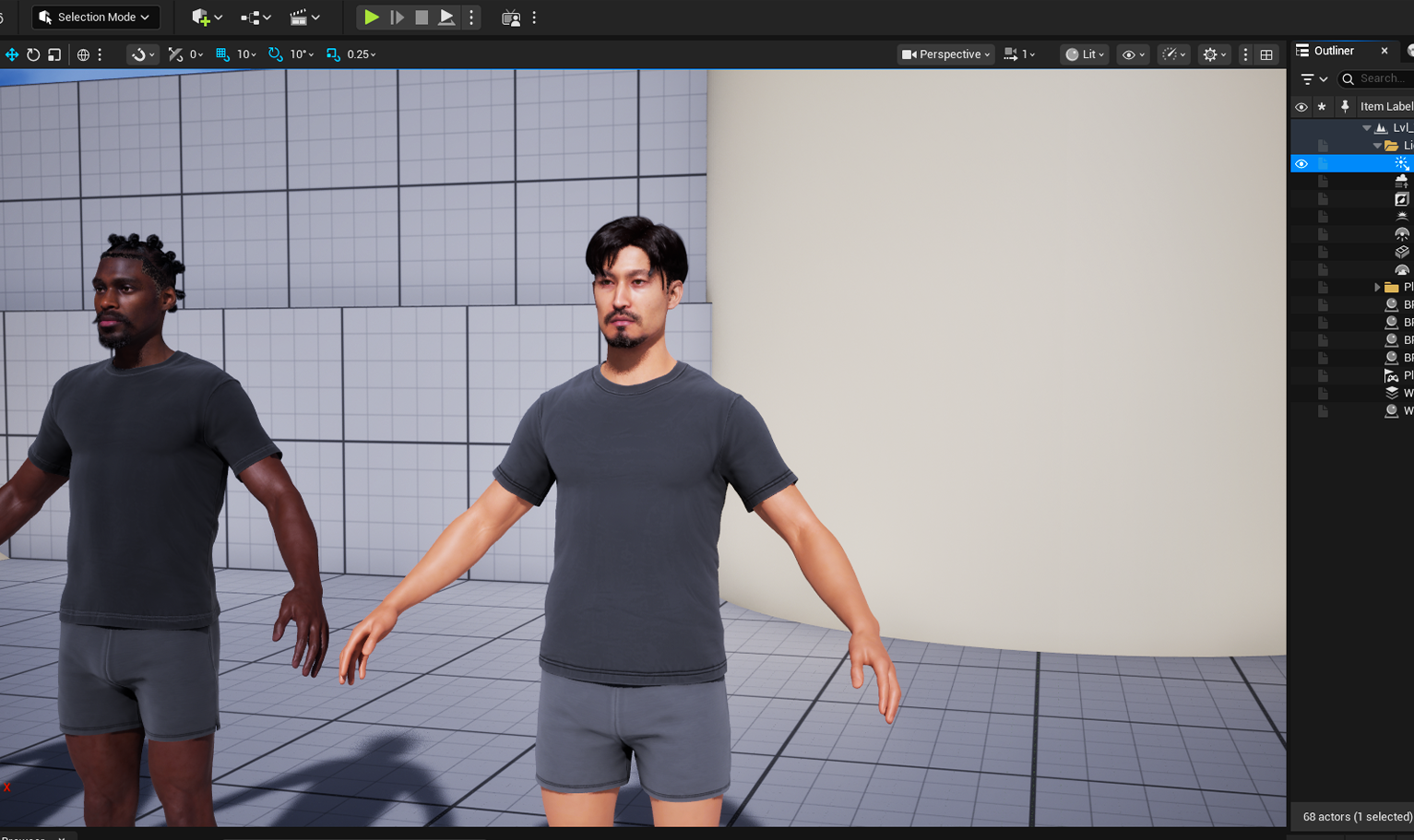Select the Rotate tool
Screen dimensions: 1414x840
32,54
